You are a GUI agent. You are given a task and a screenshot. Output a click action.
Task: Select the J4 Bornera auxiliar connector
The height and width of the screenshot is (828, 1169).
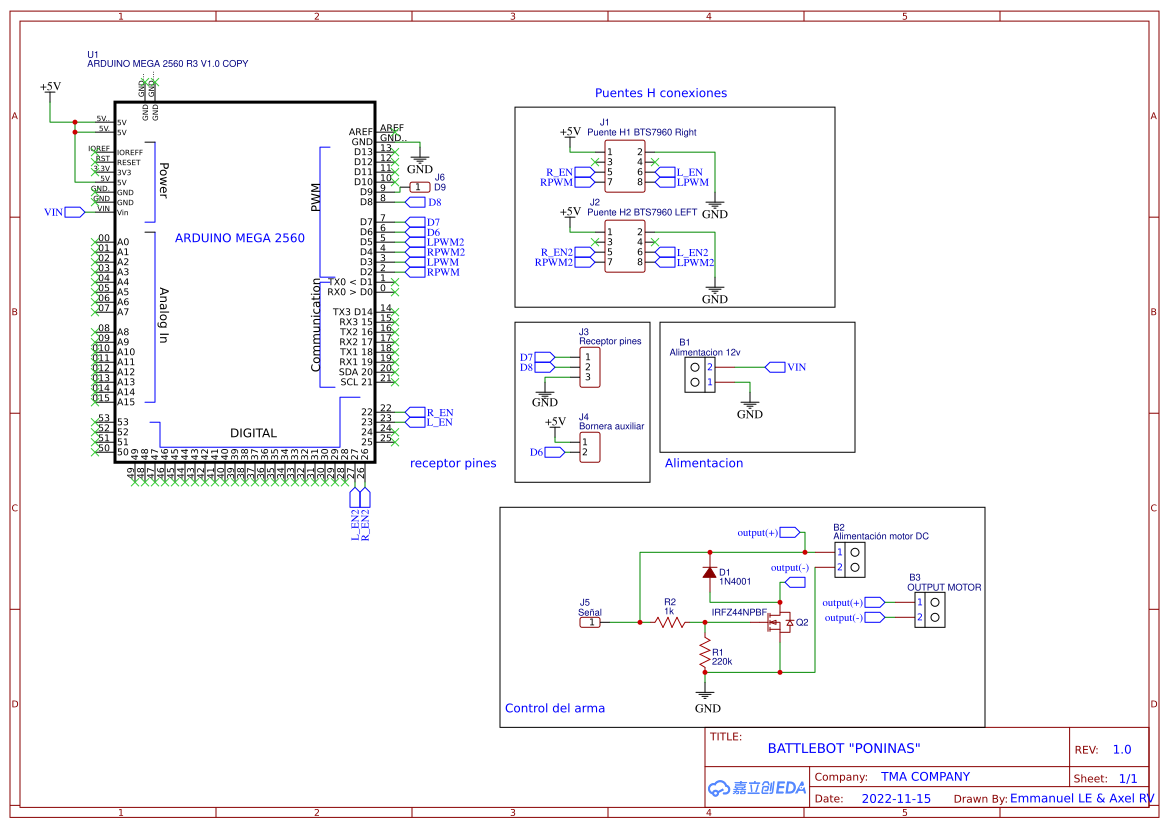click(x=589, y=447)
